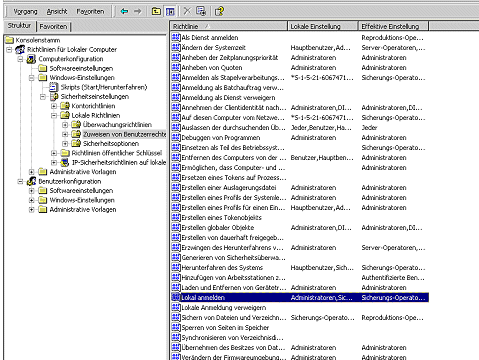479x360 pixels.
Task: Click the IP-Sicherheitsrichtlinien icon
Action: click(65, 163)
